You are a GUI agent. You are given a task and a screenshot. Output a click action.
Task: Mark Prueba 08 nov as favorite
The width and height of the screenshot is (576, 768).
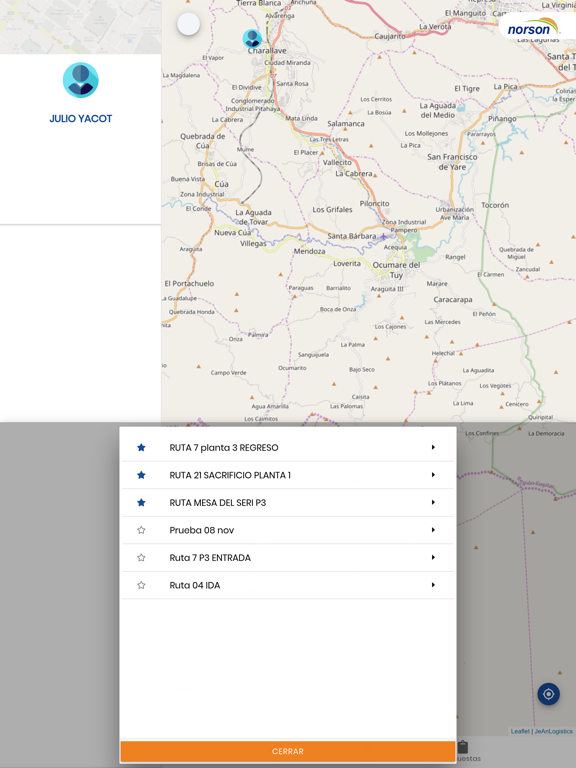coord(141,530)
